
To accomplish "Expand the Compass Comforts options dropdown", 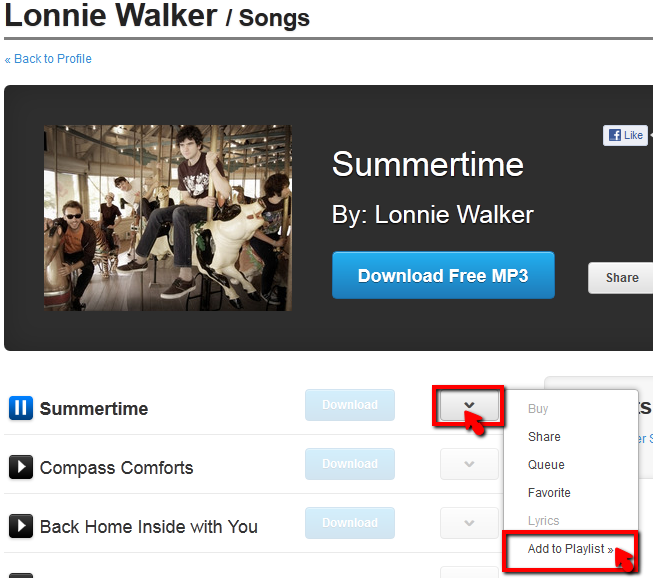I will click(x=469, y=464).
